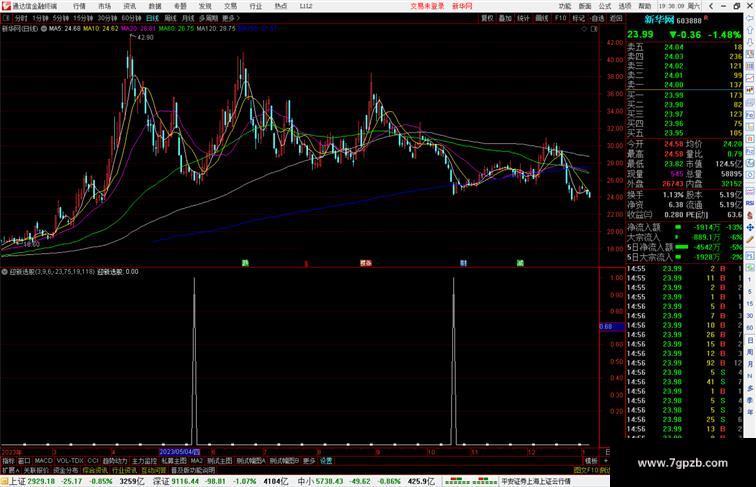Open the 关联报价 tab
Image resolution: width=756 pixels, height=487 pixels.
(36, 470)
